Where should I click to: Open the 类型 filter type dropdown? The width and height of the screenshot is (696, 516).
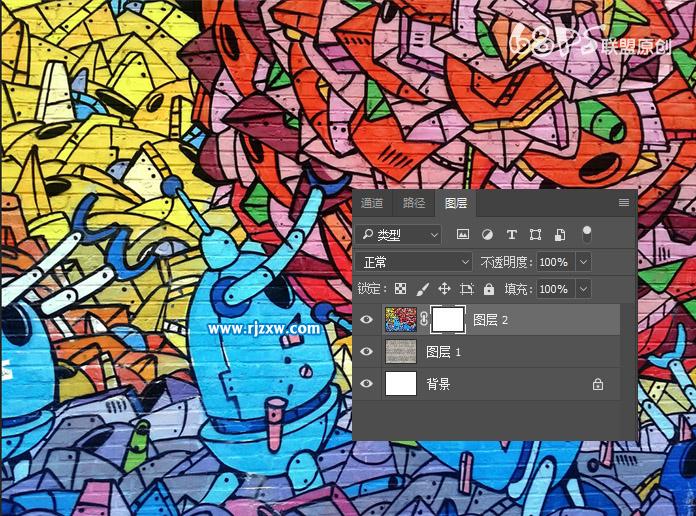click(x=399, y=235)
